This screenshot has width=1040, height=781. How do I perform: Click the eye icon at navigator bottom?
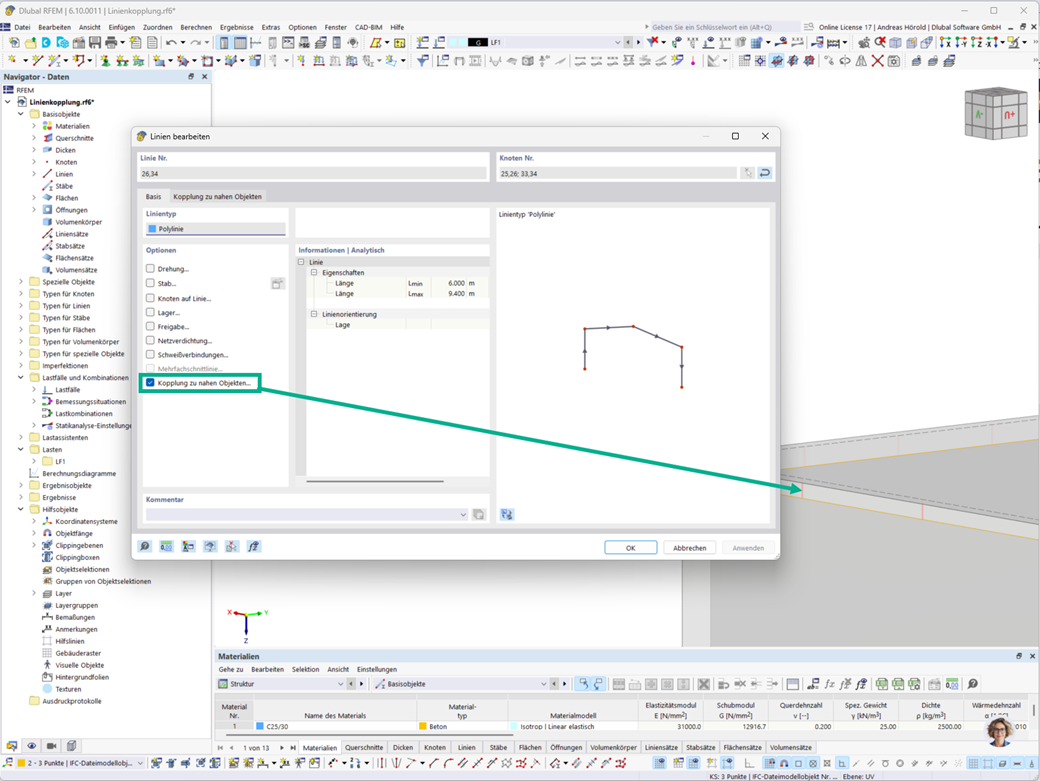tap(32, 746)
